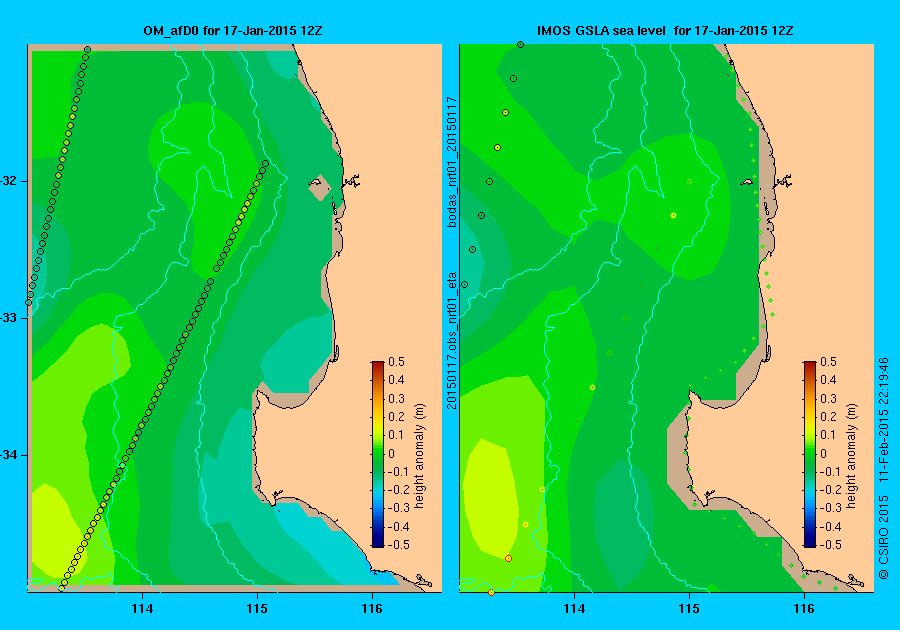This screenshot has height=630, width=900.
Task: Click the '-0.2' colorbar value on the left map
Action: point(399,489)
